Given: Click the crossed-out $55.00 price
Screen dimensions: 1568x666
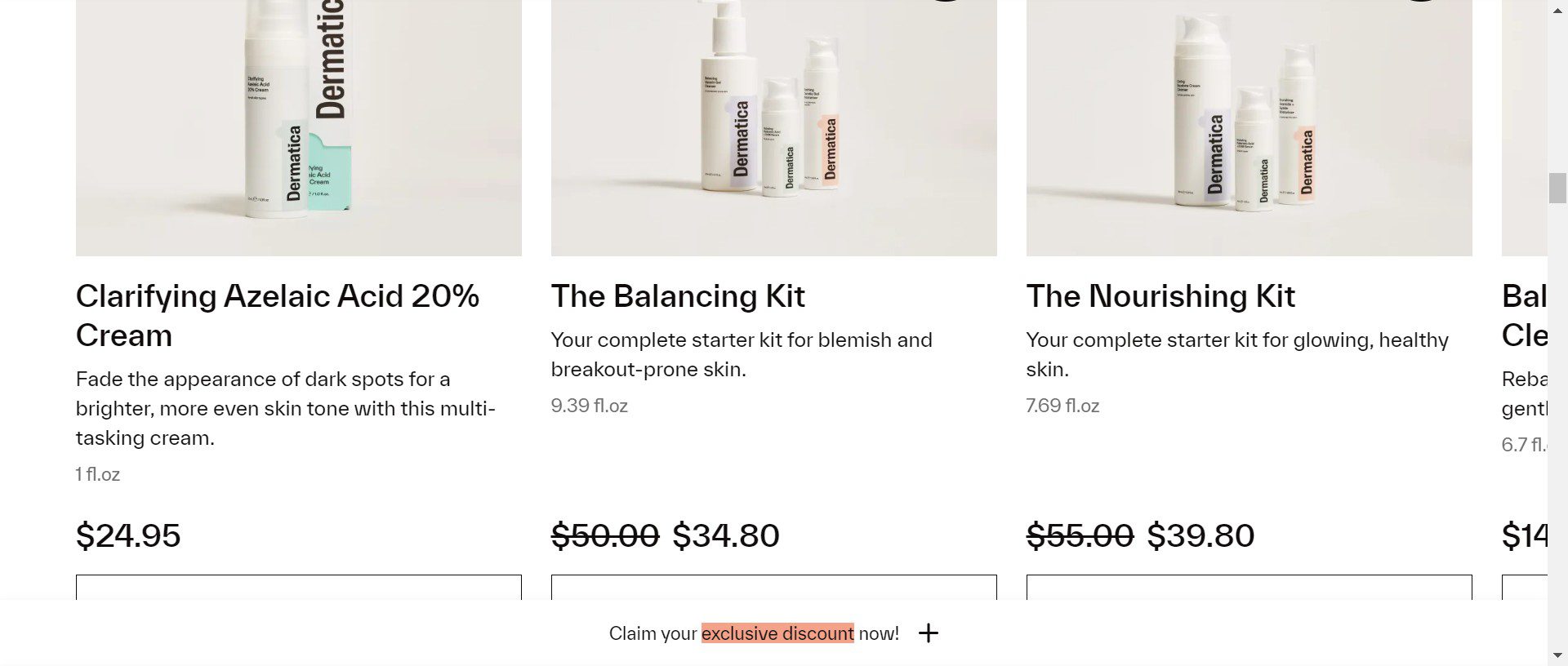Looking at the screenshot, I should tap(1080, 536).
